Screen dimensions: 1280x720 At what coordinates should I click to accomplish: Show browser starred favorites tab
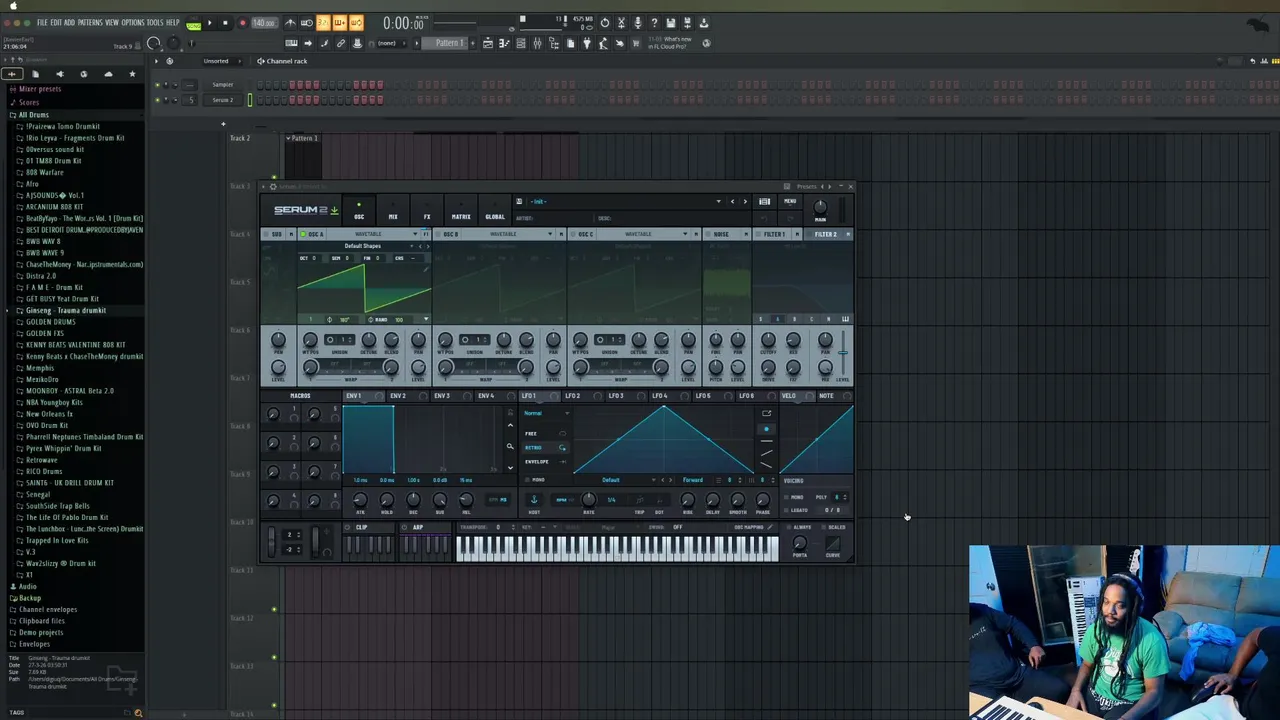coord(132,74)
